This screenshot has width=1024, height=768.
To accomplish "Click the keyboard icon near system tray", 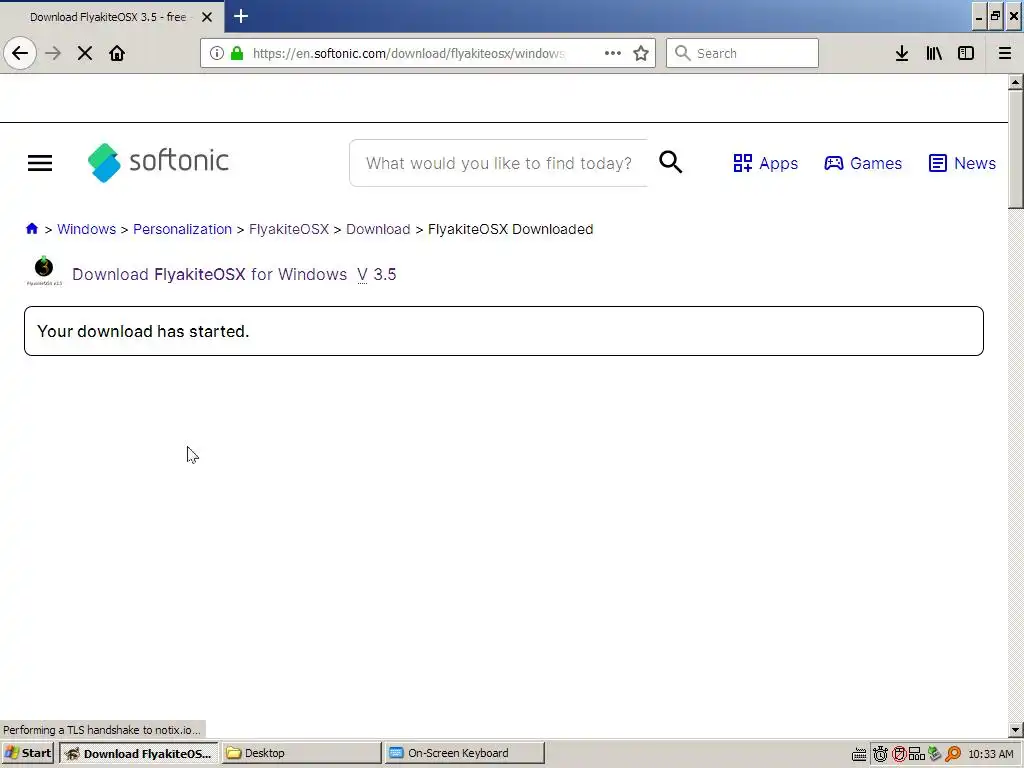I will tap(859, 754).
